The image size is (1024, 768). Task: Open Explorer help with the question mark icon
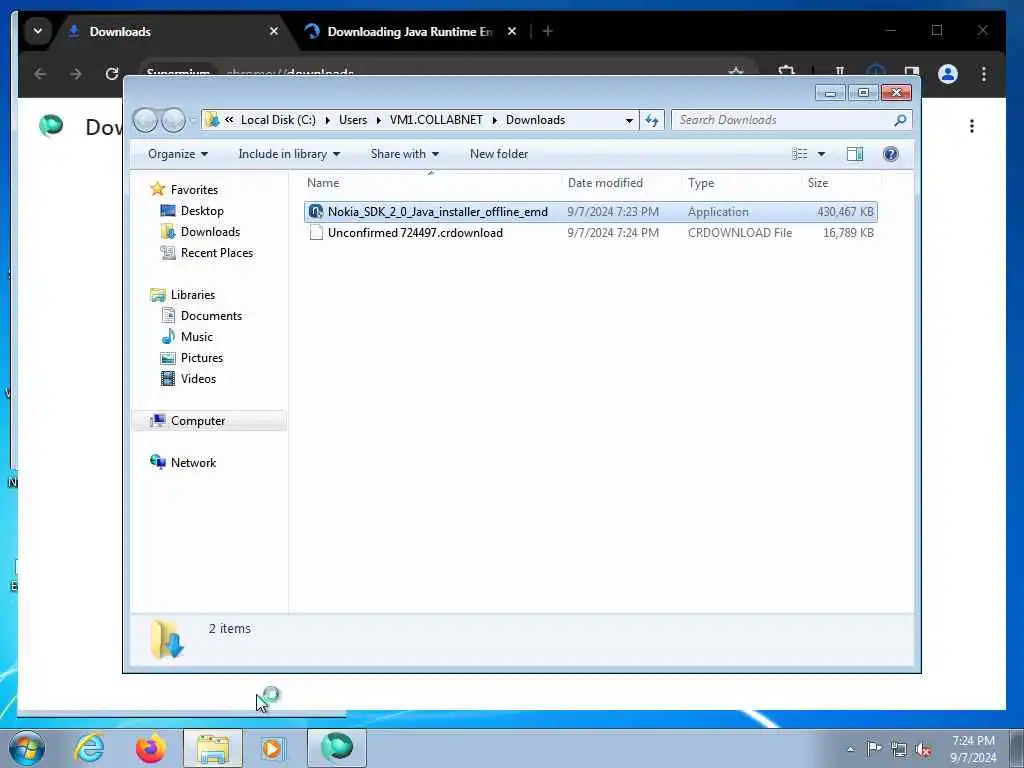890,154
